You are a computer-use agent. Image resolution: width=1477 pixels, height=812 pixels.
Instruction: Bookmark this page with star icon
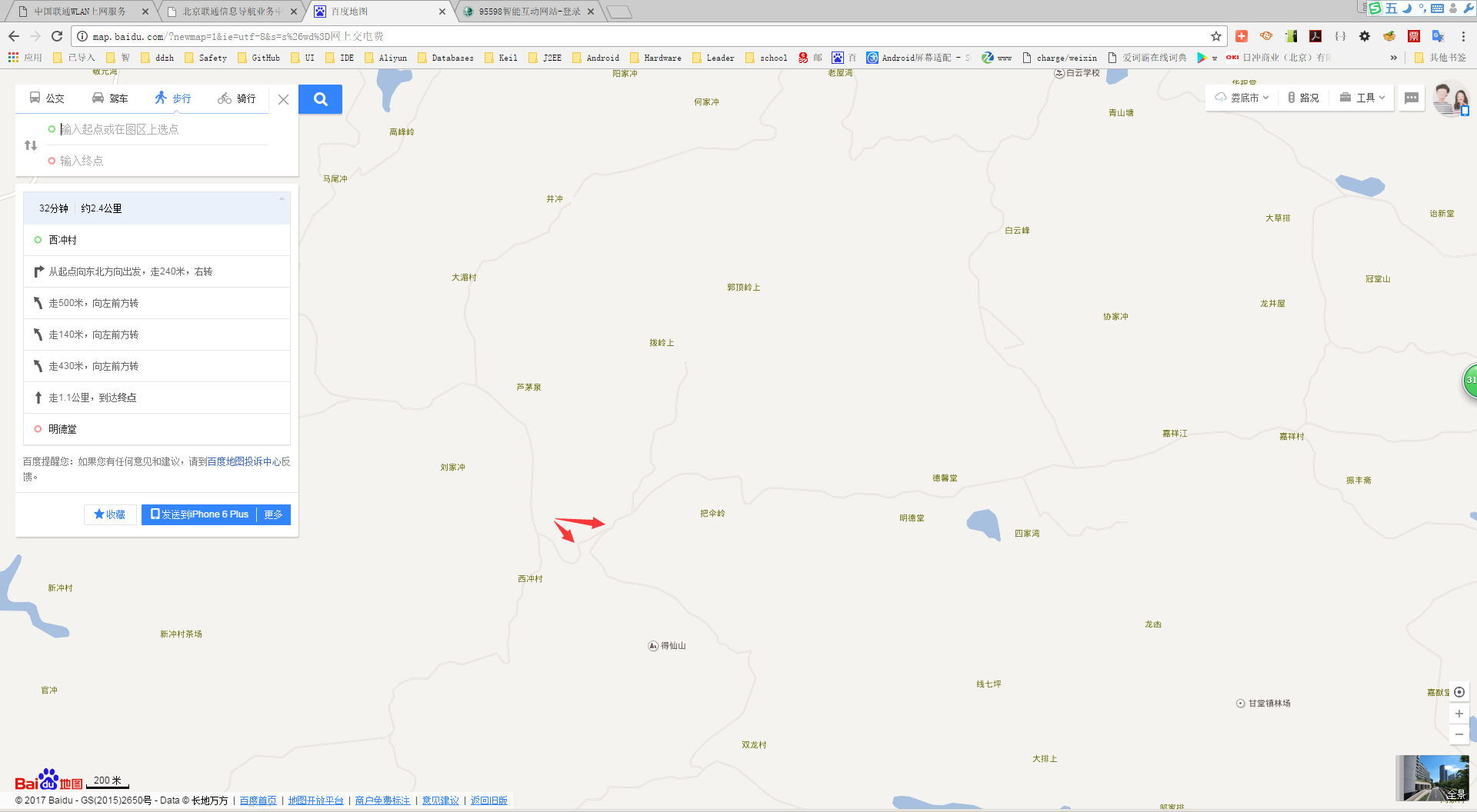[x=1216, y=36]
